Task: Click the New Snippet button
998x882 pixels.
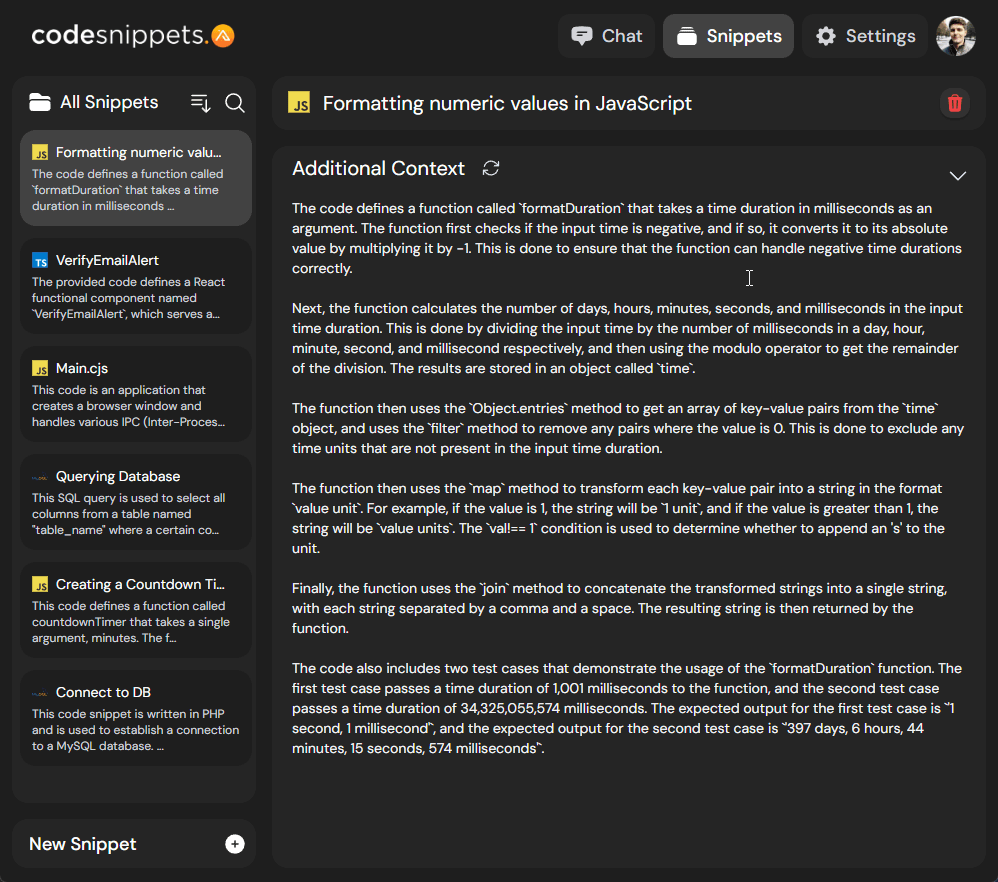Action: 134,844
